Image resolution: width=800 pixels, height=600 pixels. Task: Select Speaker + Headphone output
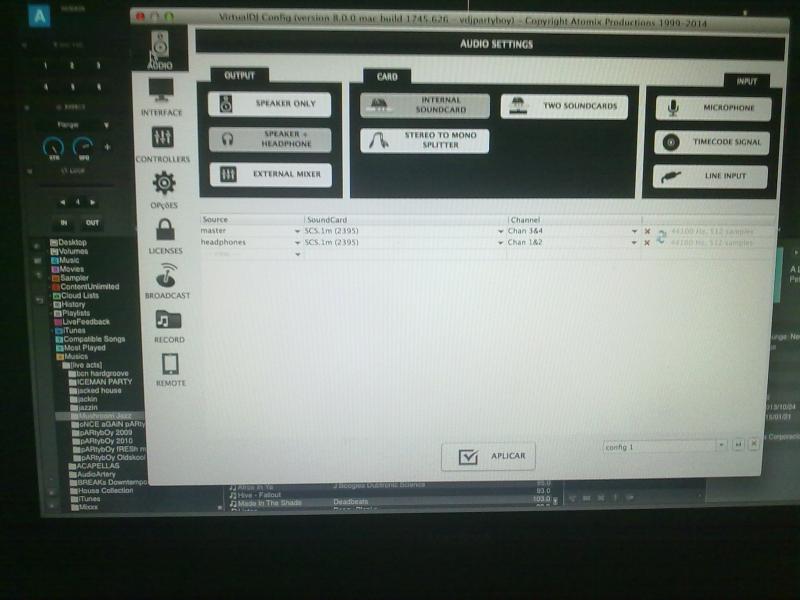pos(270,139)
